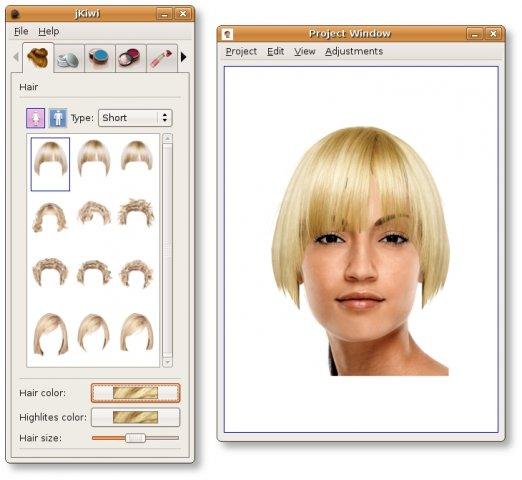Click the jKiwi window title icon

(15, 14)
